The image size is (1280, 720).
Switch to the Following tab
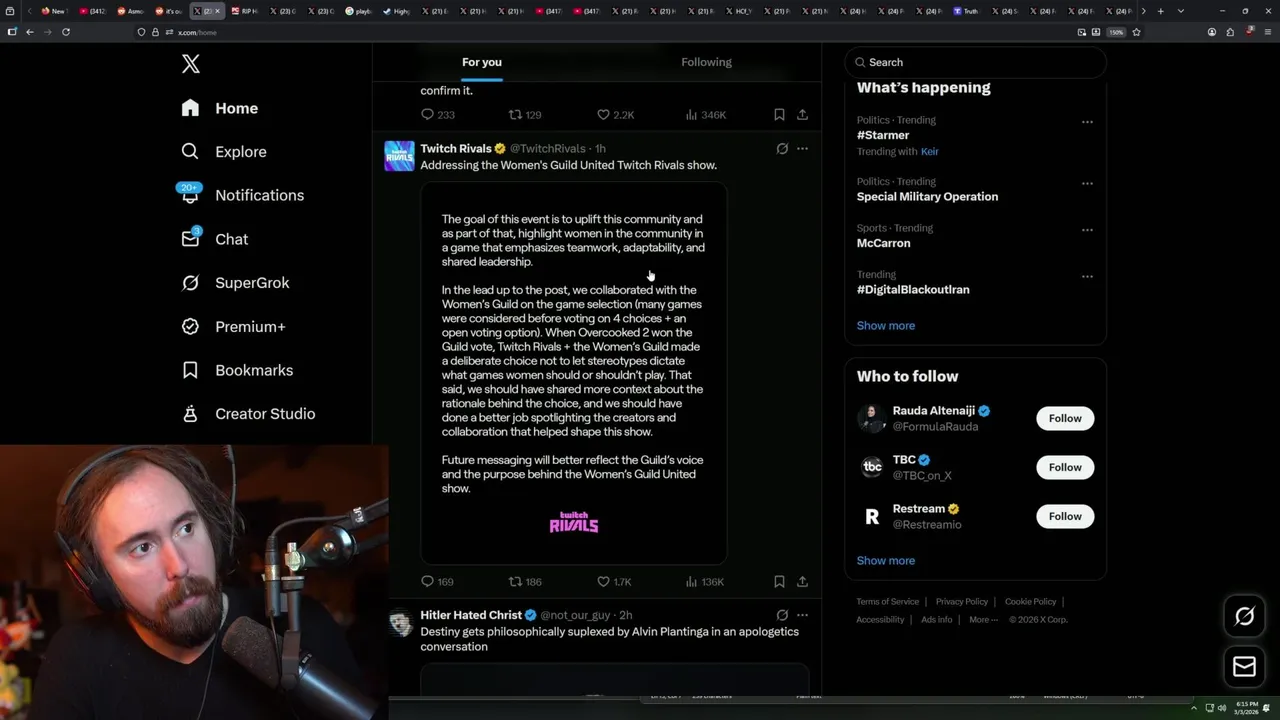click(707, 62)
